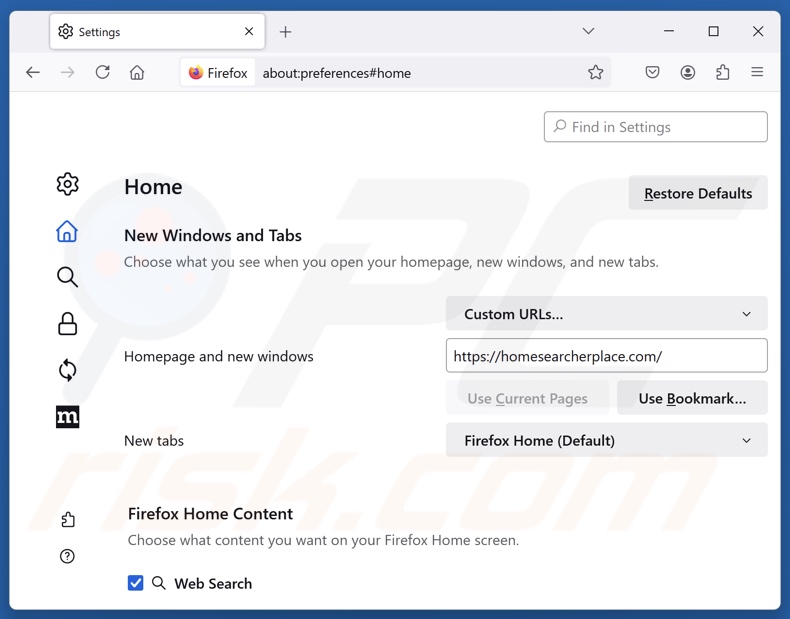Click the New Windows and Tabs heading

pyautogui.click(x=213, y=235)
